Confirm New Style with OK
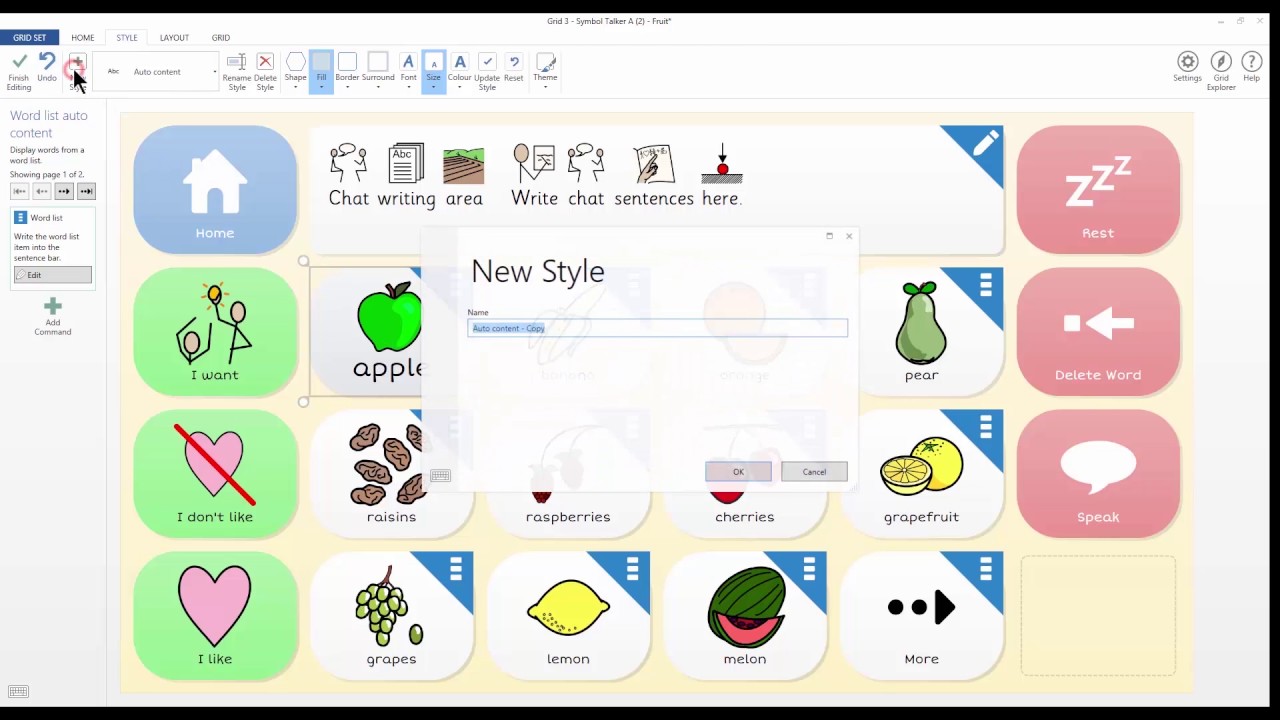Viewport: 1280px width, 720px height. pos(738,472)
